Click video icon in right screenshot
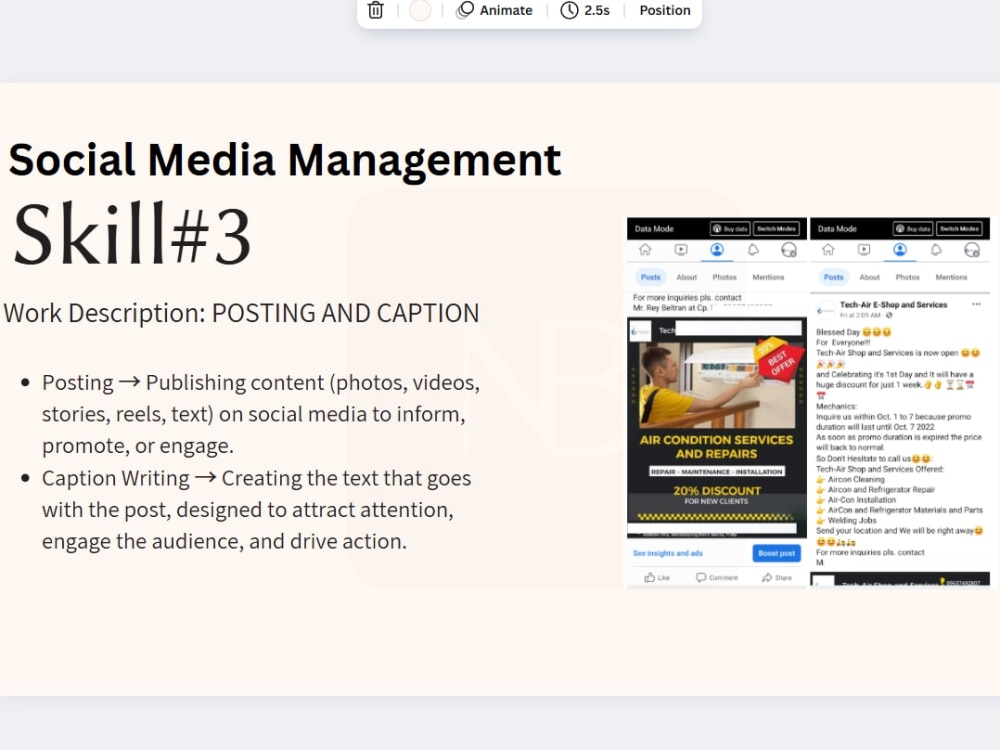Screen dimensions: 1000x750 pos(864,249)
